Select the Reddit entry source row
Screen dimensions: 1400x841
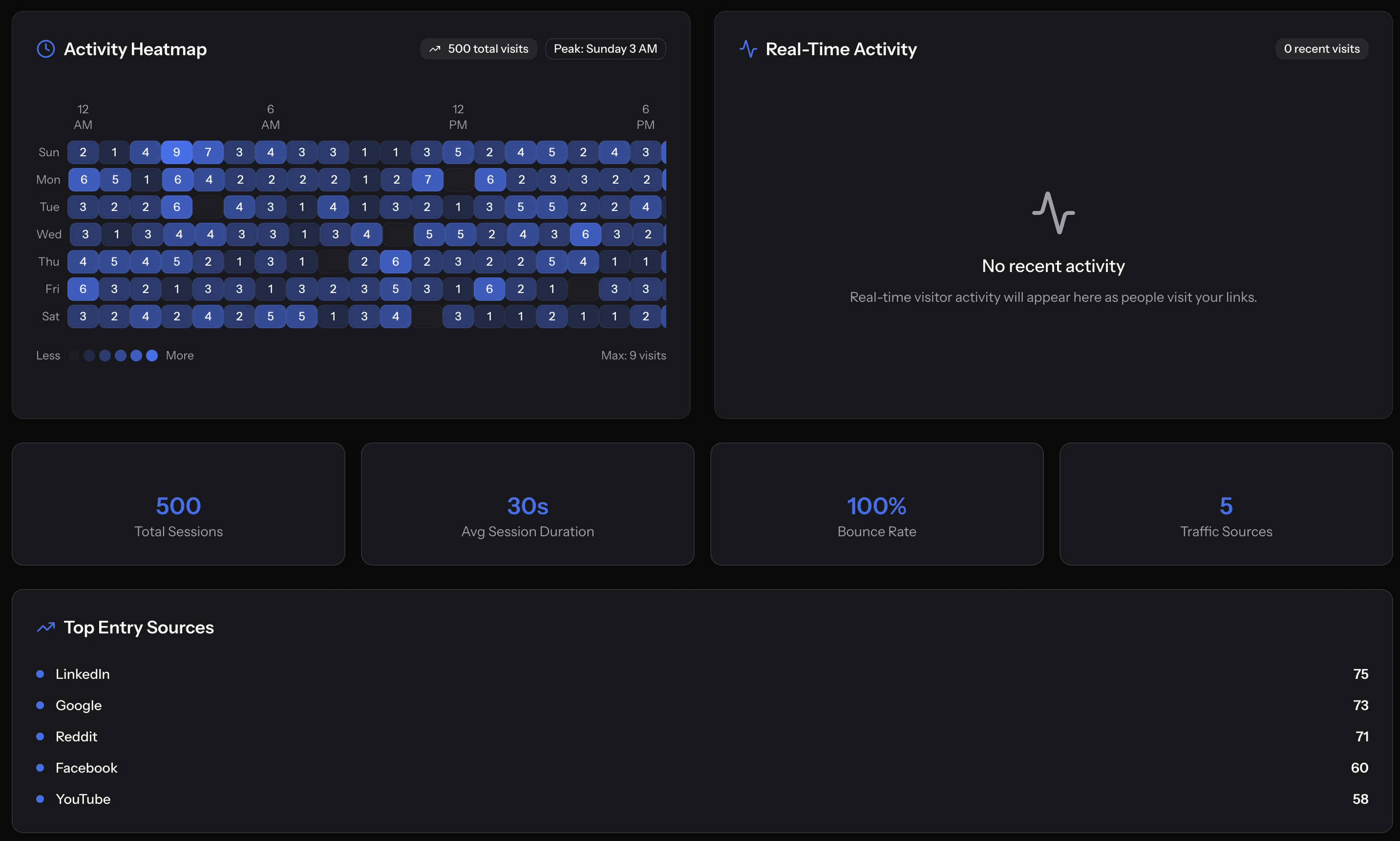point(702,736)
